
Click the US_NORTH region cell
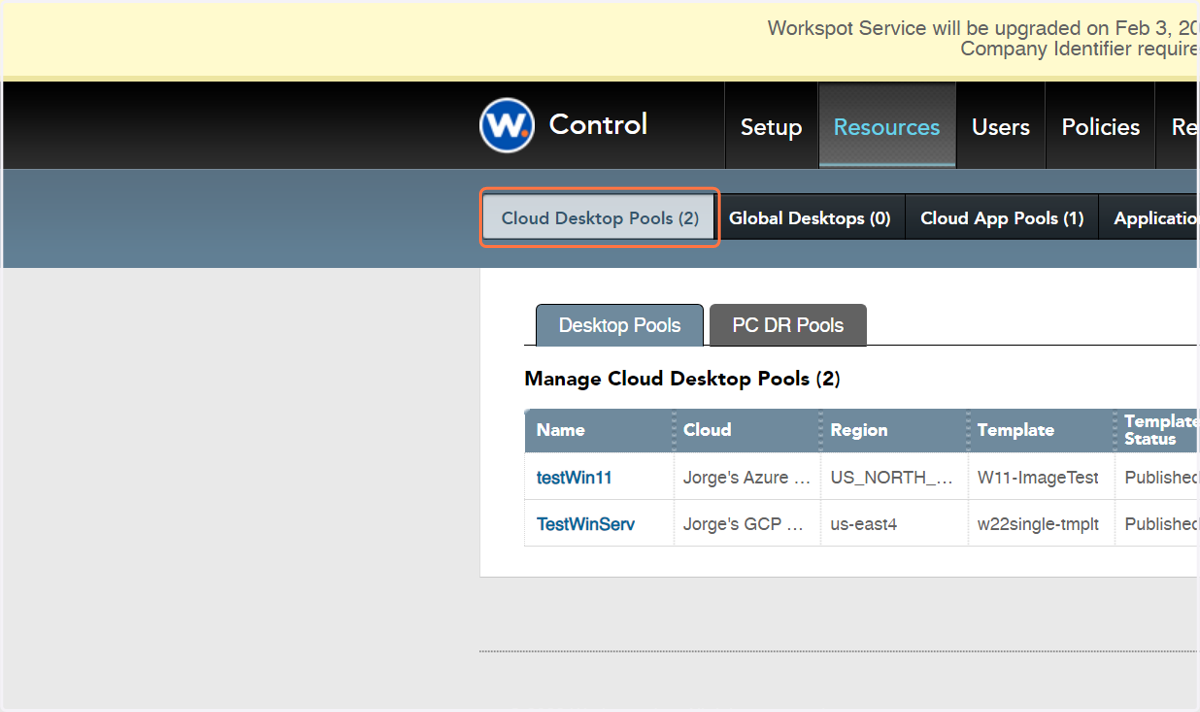pos(893,478)
